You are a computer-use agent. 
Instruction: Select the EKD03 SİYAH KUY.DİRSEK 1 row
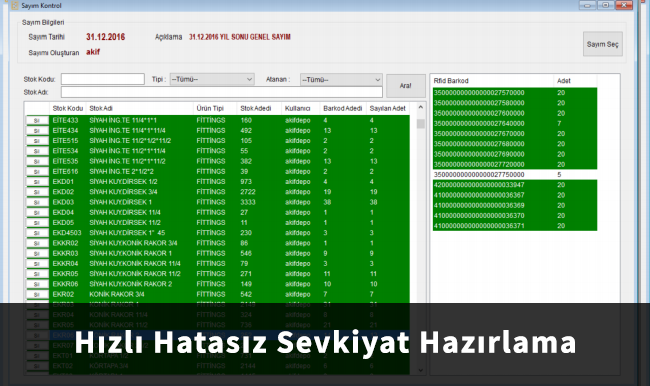pos(218,202)
